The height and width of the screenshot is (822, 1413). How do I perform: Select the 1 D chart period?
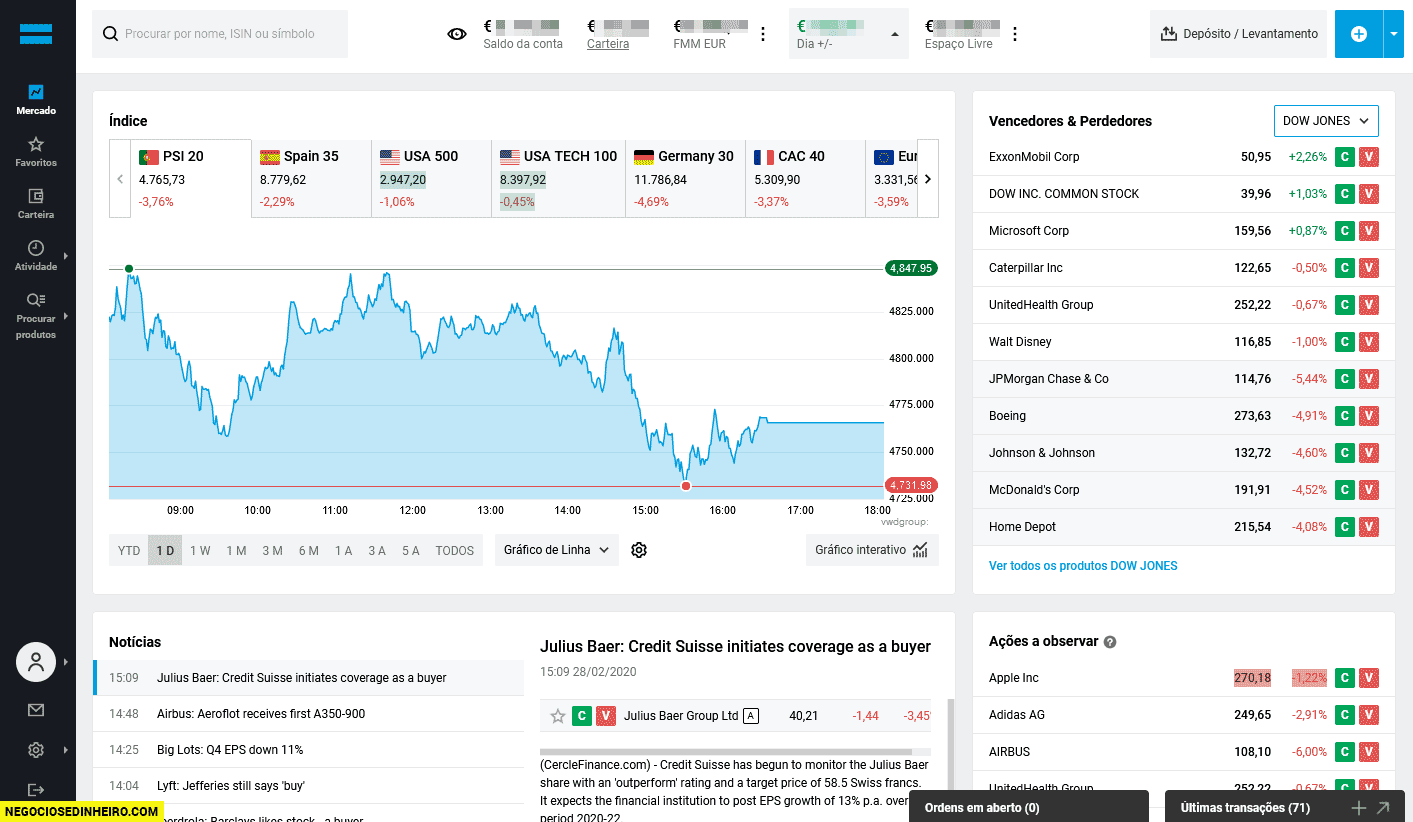point(165,550)
